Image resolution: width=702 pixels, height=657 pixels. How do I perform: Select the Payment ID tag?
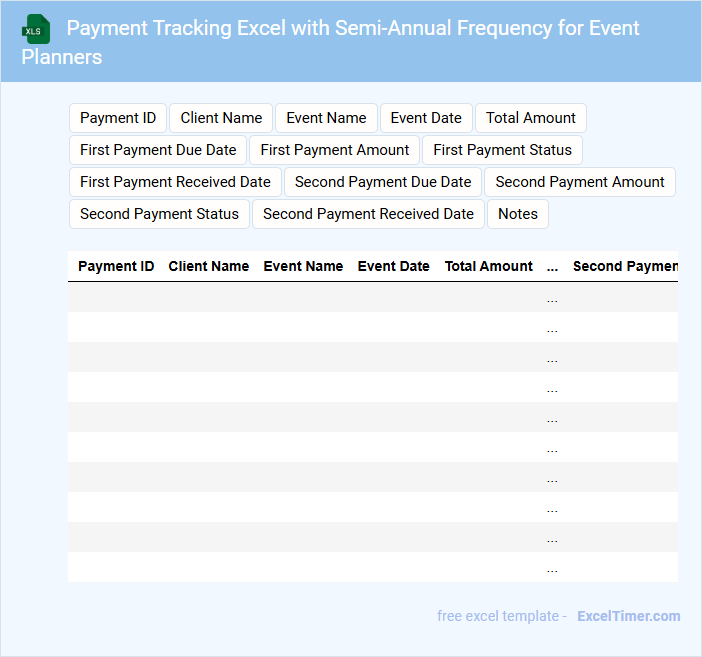[x=118, y=118]
